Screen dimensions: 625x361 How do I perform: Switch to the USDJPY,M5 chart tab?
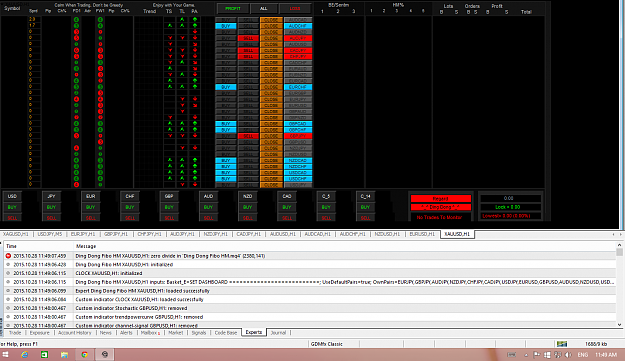(x=50, y=234)
